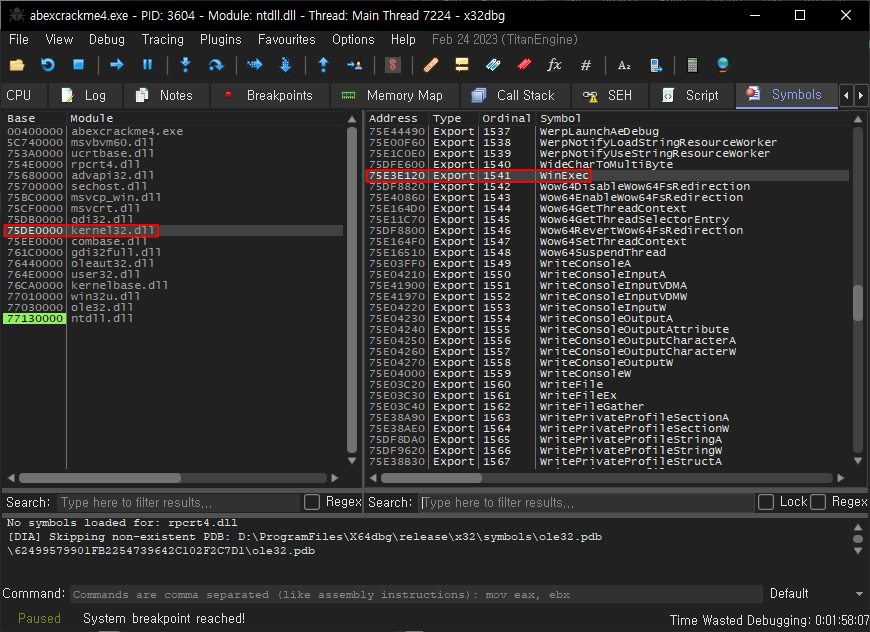Open the File menu
870x632 pixels.
(19, 39)
